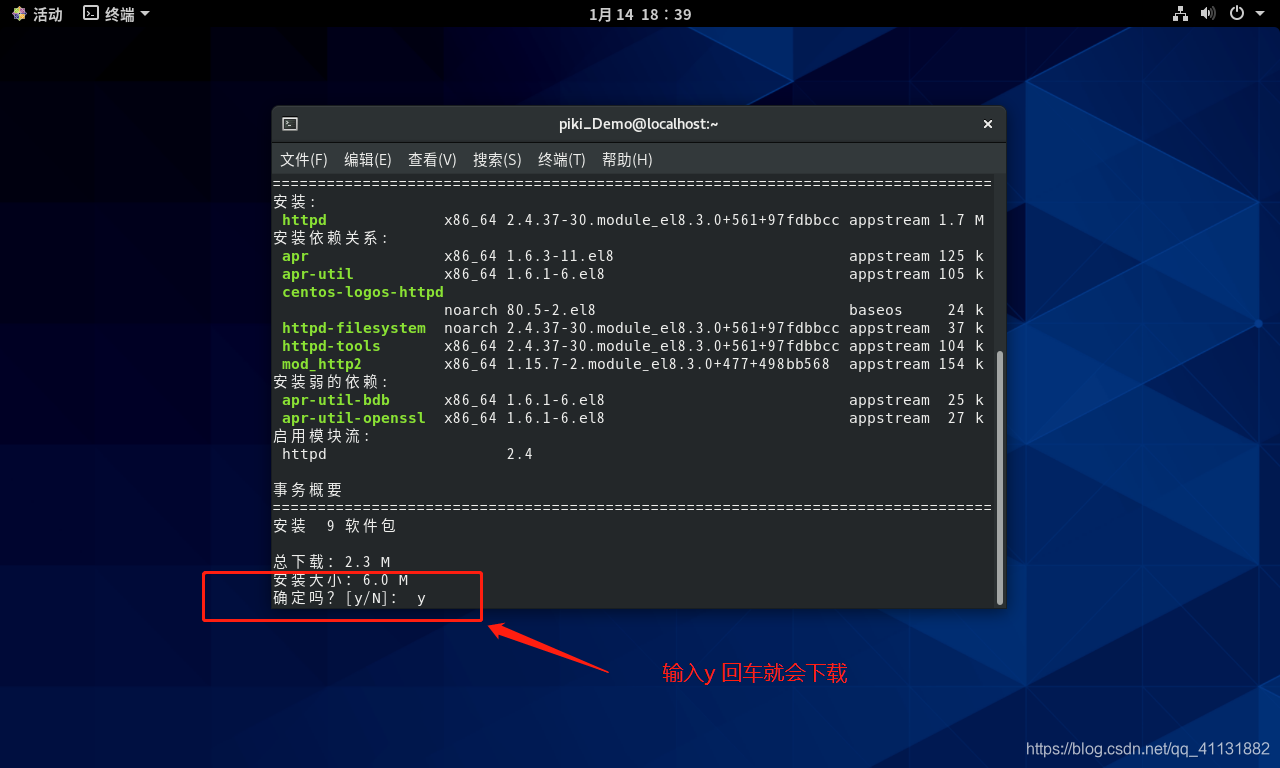The image size is (1280, 768).
Task: Click the 总下载: 2.3 M line
Action: pyautogui.click(x=331, y=562)
